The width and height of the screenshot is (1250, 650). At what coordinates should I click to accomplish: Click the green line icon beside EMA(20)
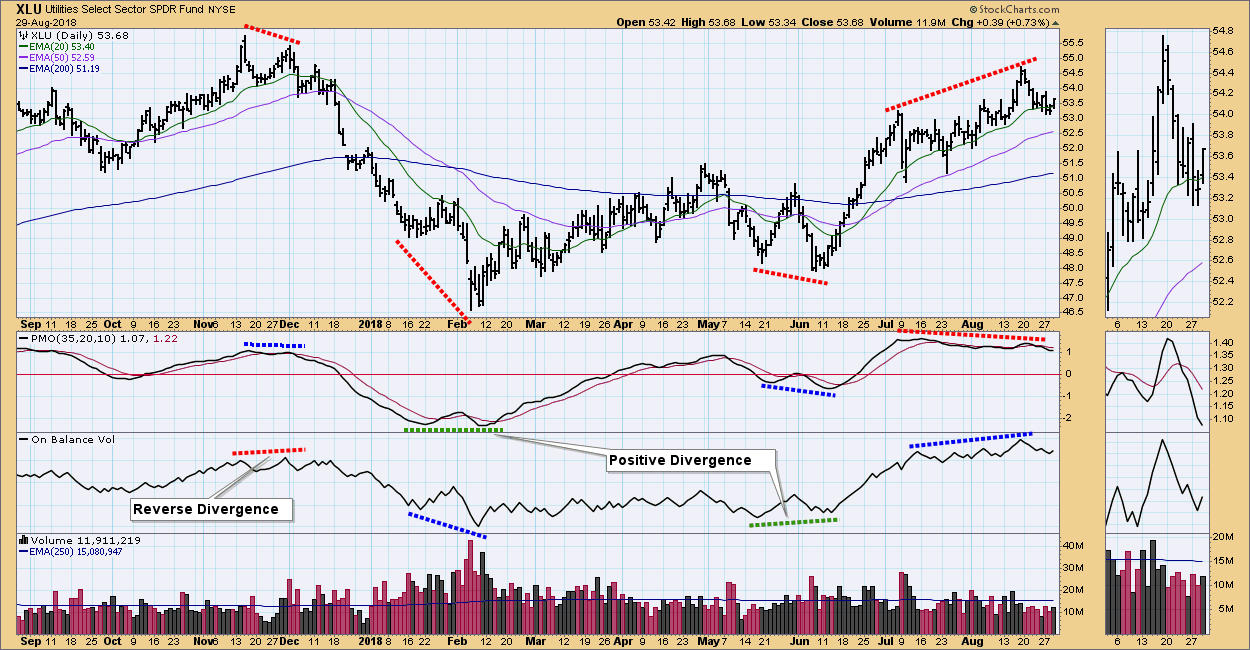[x=25, y=46]
